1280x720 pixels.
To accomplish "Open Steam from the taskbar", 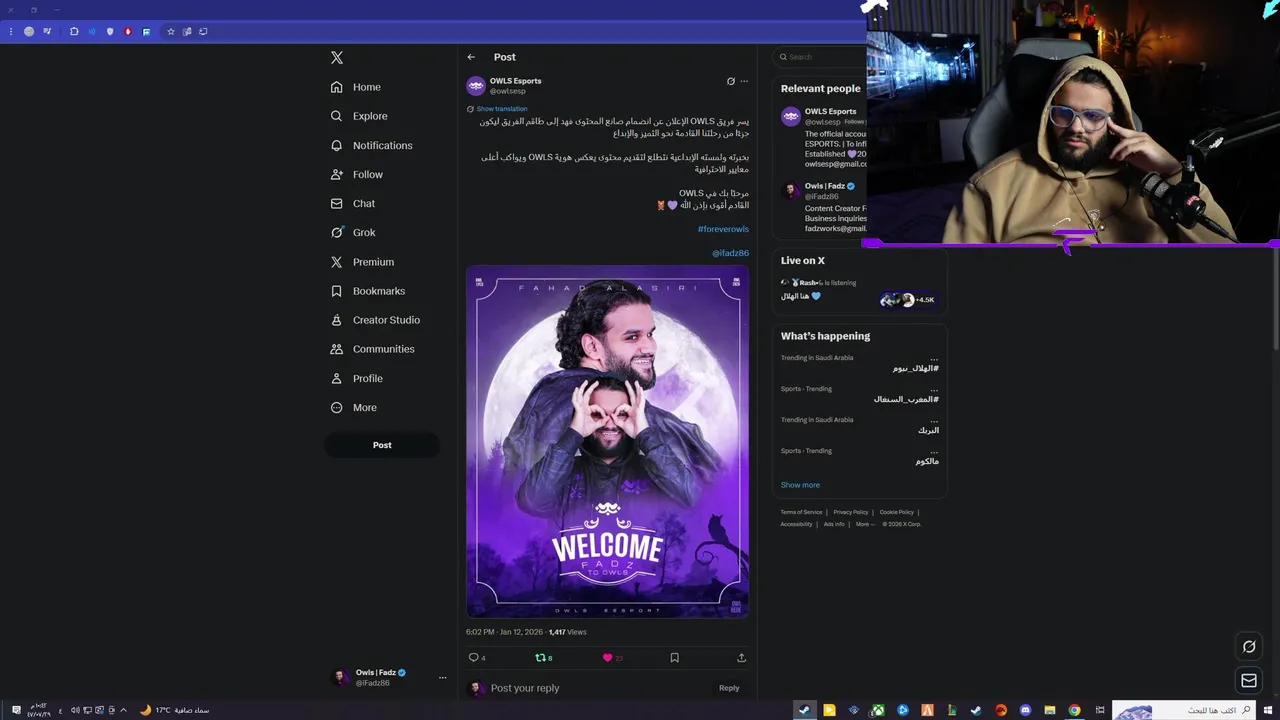I will tap(803, 710).
